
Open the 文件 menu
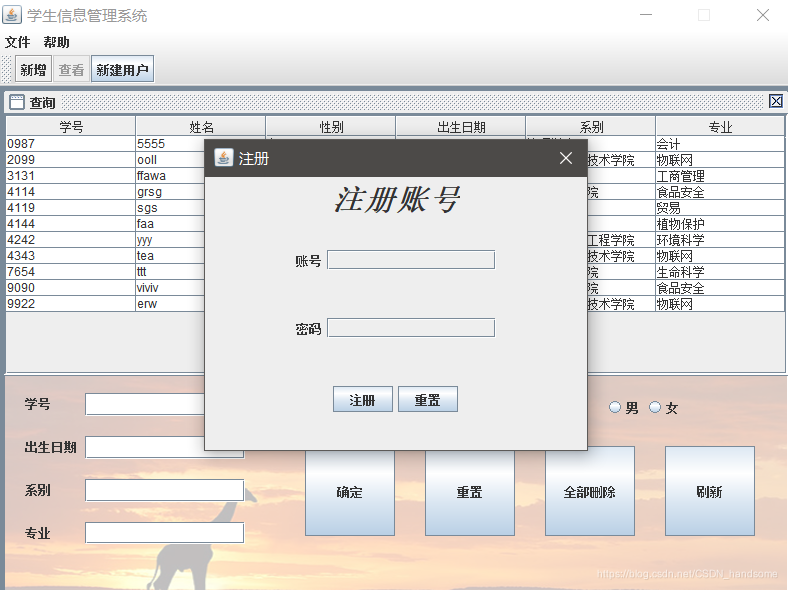18,42
